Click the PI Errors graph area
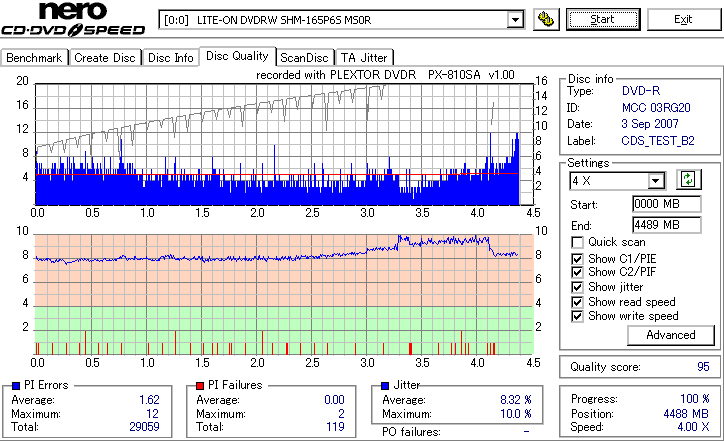Screen dimensions: 724x441 (284, 144)
